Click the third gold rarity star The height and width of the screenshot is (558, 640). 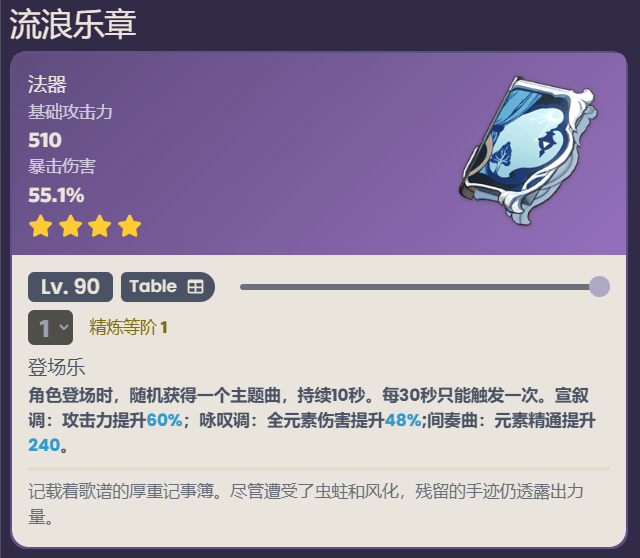(x=100, y=226)
